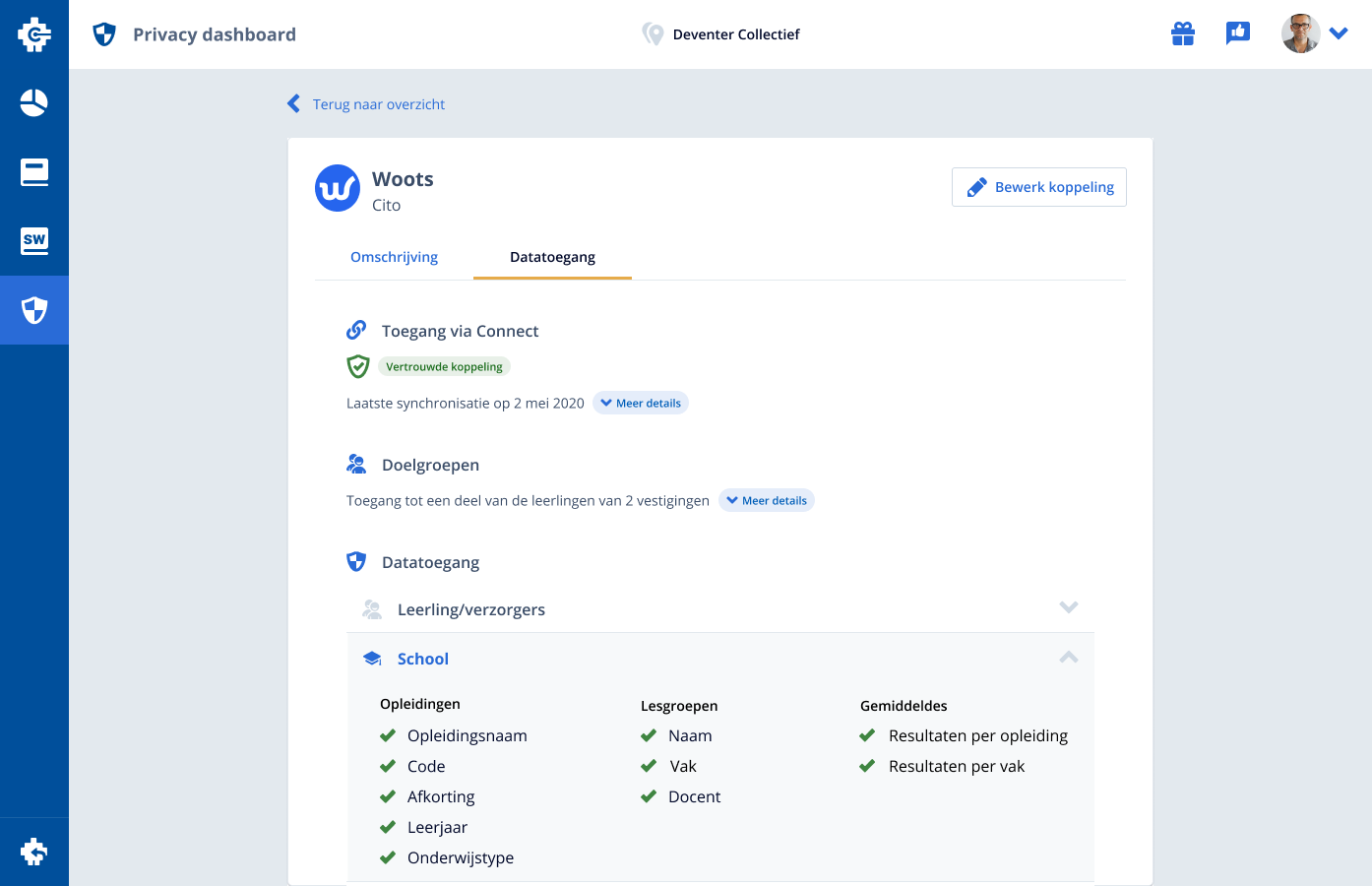This screenshot has height=886, width=1372.
Task: Click the thumbs-up feedback icon
Action: [x=1237, y=33]
